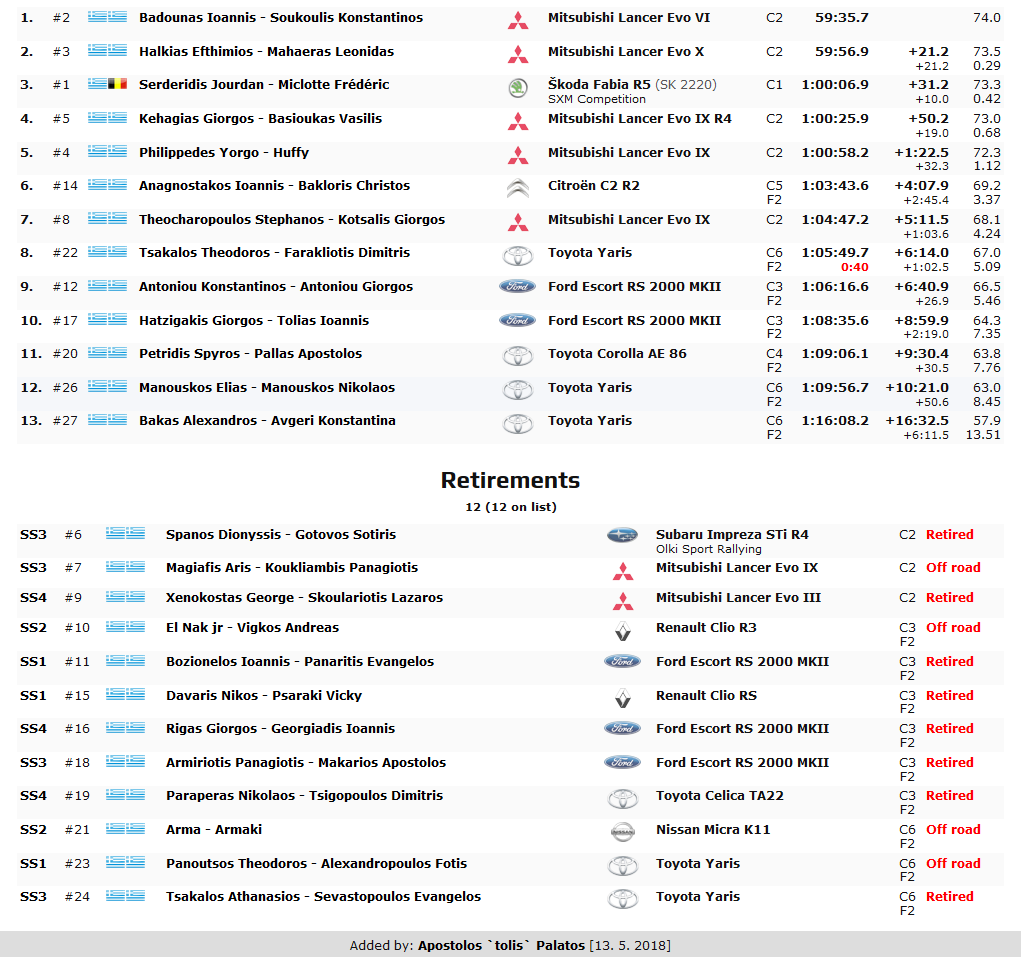Open Anagnostakos Ioannis - Bakloris Christos crew

274,186
